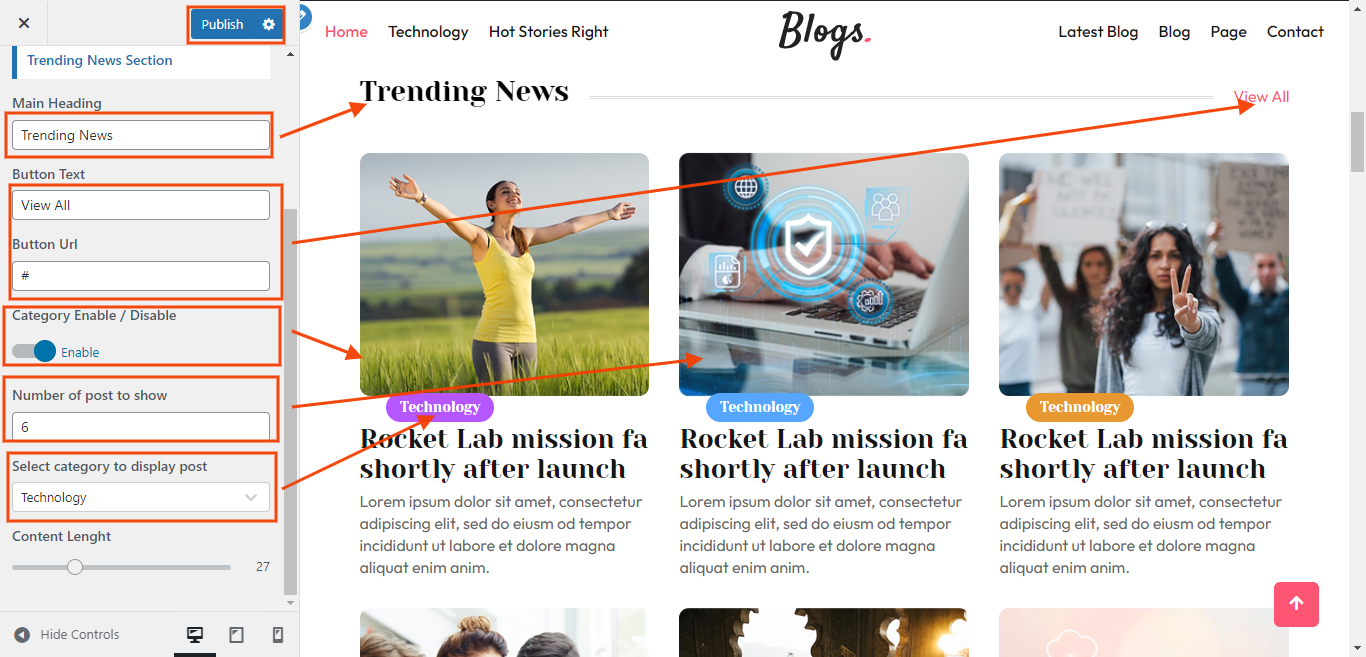Click the View All link

pyautogui.click(x=1261, y=97)
